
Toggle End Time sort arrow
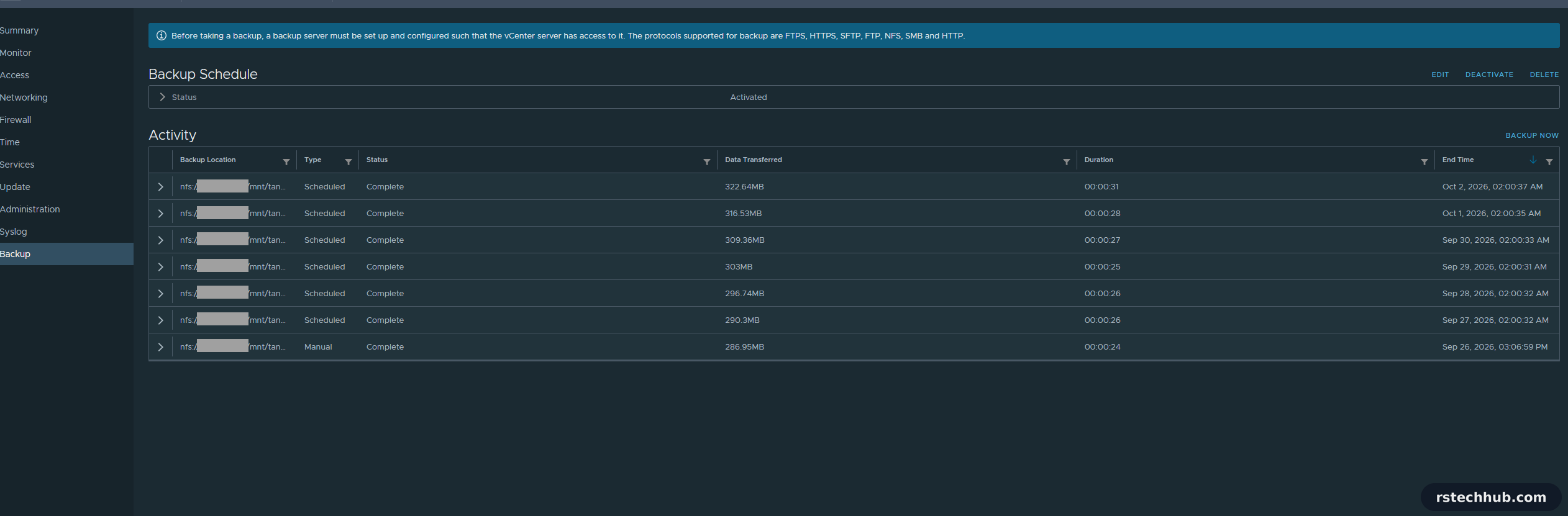[1533, 160]
